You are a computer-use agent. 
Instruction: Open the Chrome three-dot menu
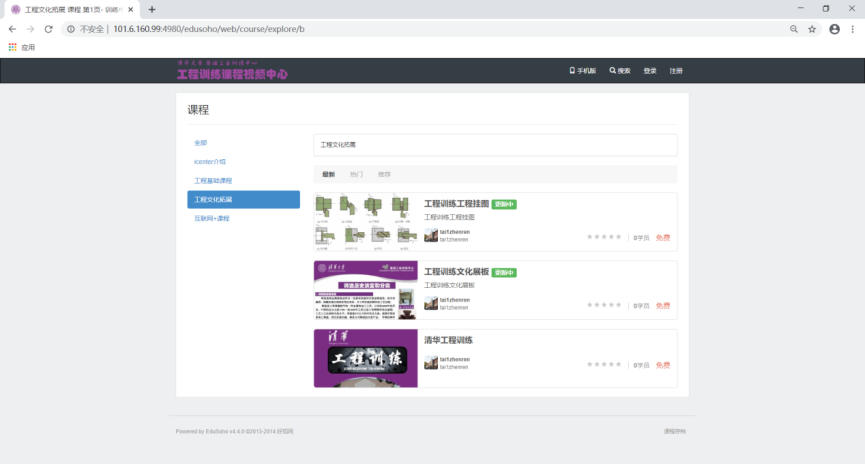tap(853, 29)
